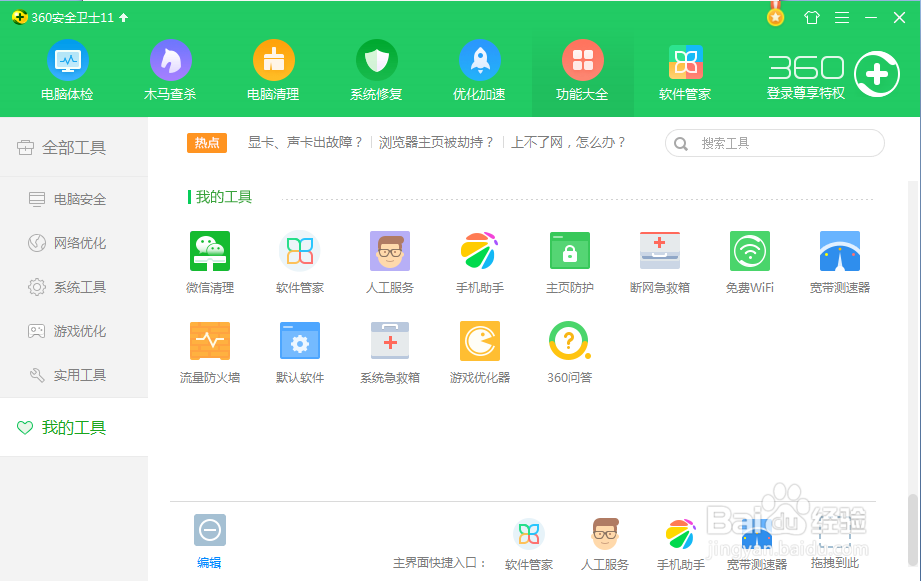Launch the 流量防火墙 tool
921x581 pixels.
tap(210, 352)
